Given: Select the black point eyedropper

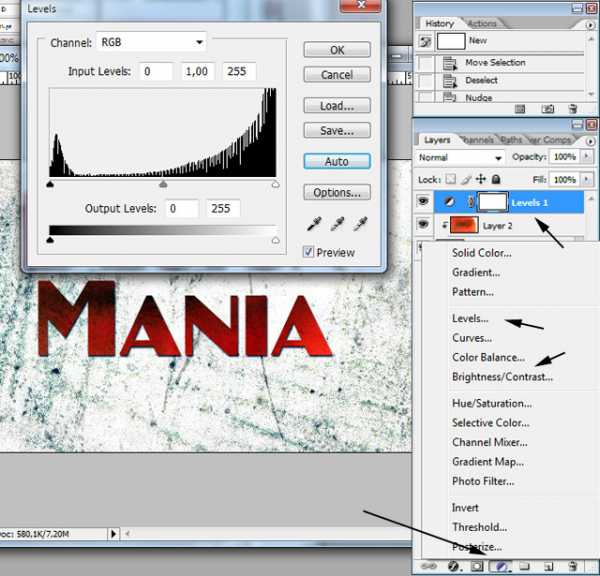Looking at the screenshot, I should [x=311, y=223].
